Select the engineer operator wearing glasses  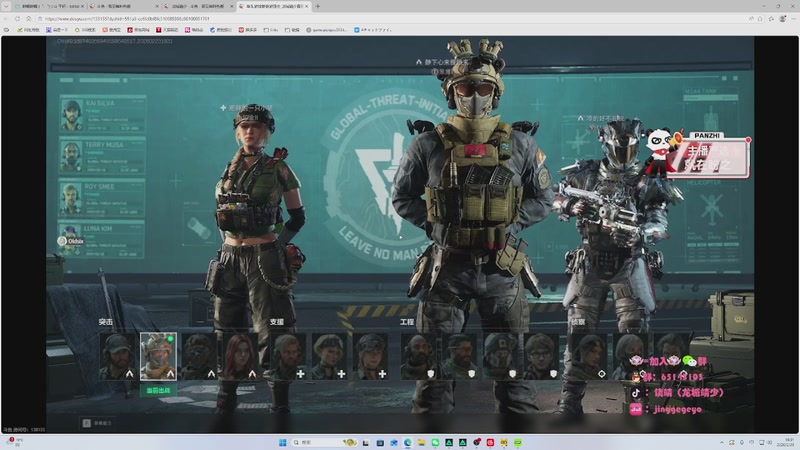pyautogui.click(x=541, y=356)
